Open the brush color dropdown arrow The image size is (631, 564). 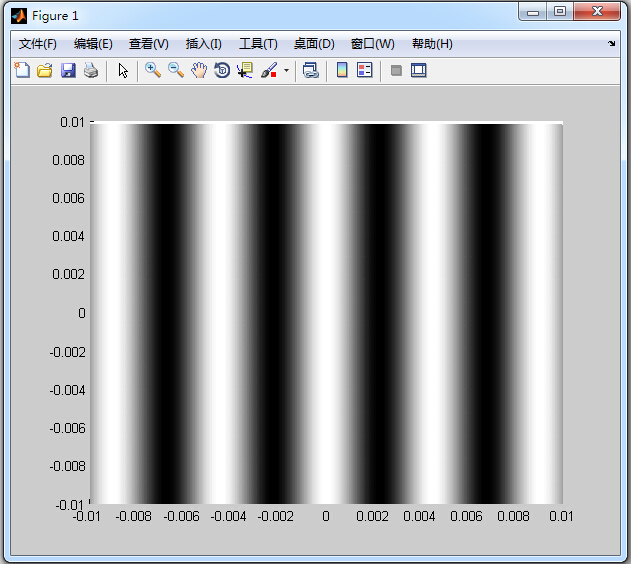(286, 70)
